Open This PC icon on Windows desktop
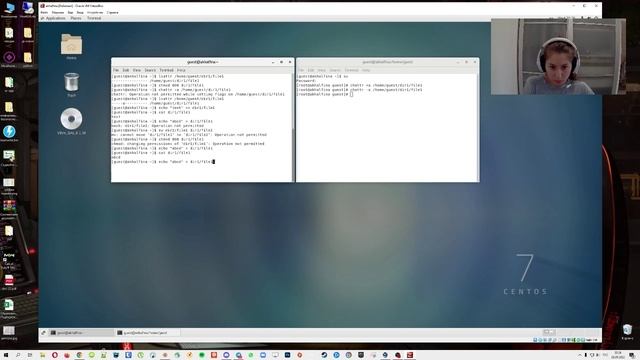This screenshot has height=360, width=640. coord(9,9)
